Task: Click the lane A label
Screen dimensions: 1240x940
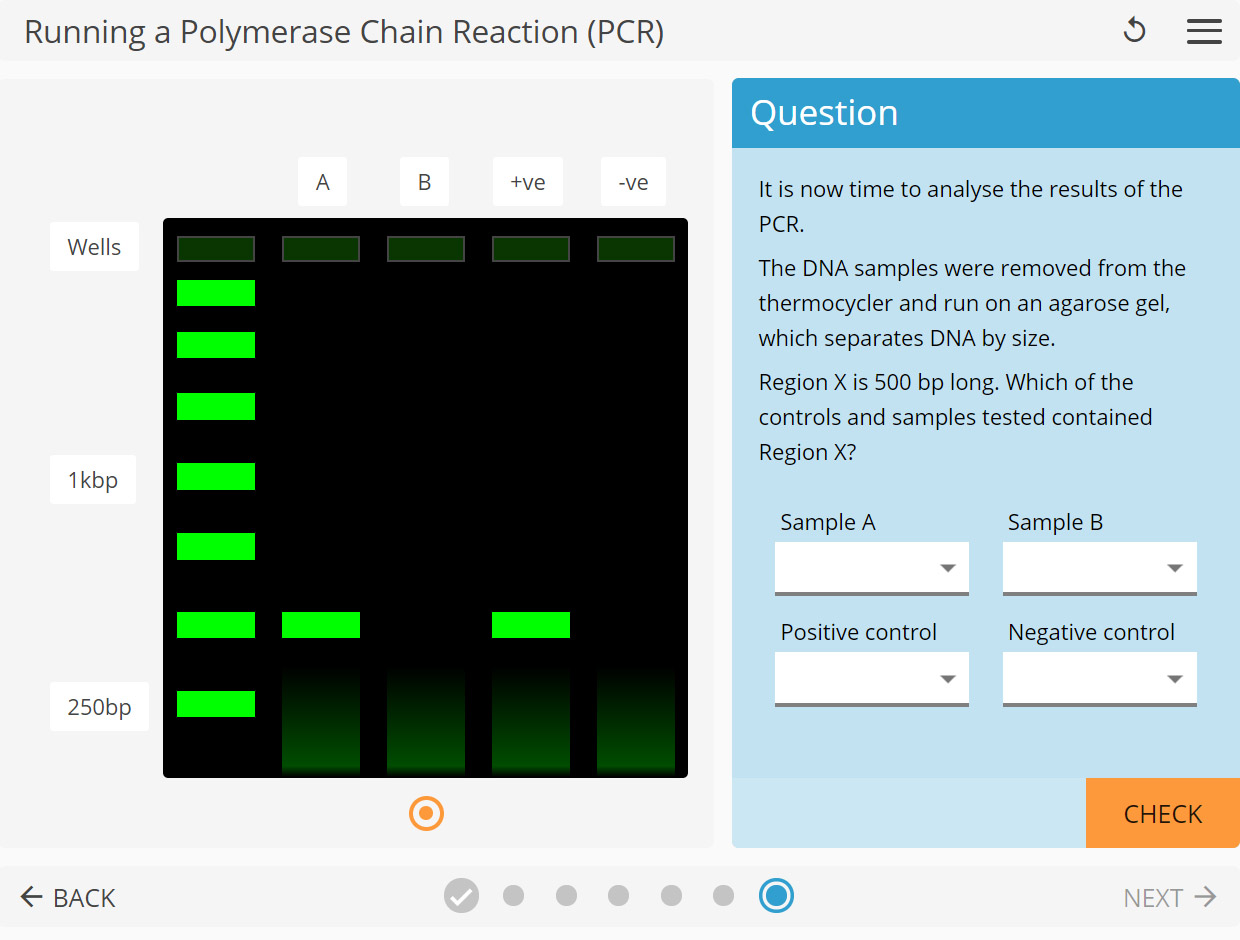Action: point(322,182)
